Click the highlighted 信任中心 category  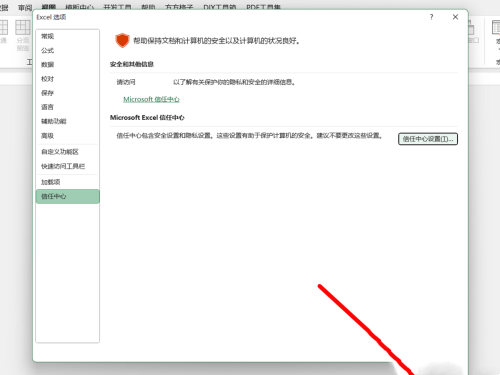(68, 196)
